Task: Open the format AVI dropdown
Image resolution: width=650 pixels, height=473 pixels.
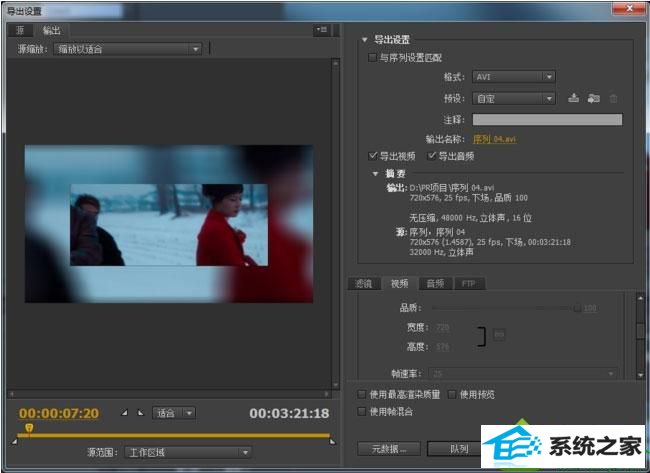Action: click(x=514, y=77)
